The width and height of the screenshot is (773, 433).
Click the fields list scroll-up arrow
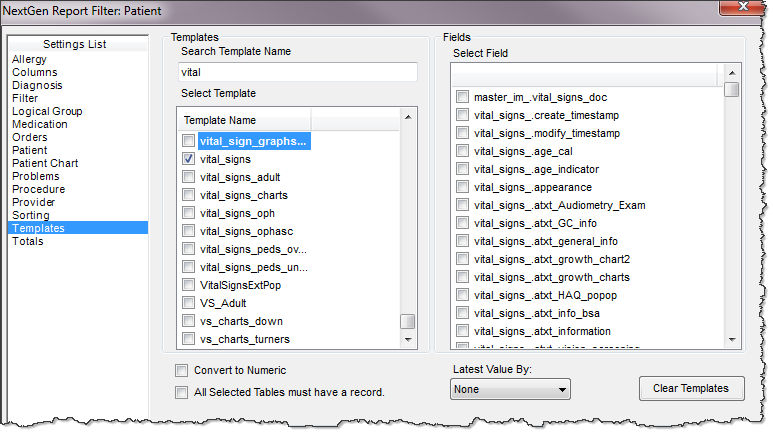(732, 73)
